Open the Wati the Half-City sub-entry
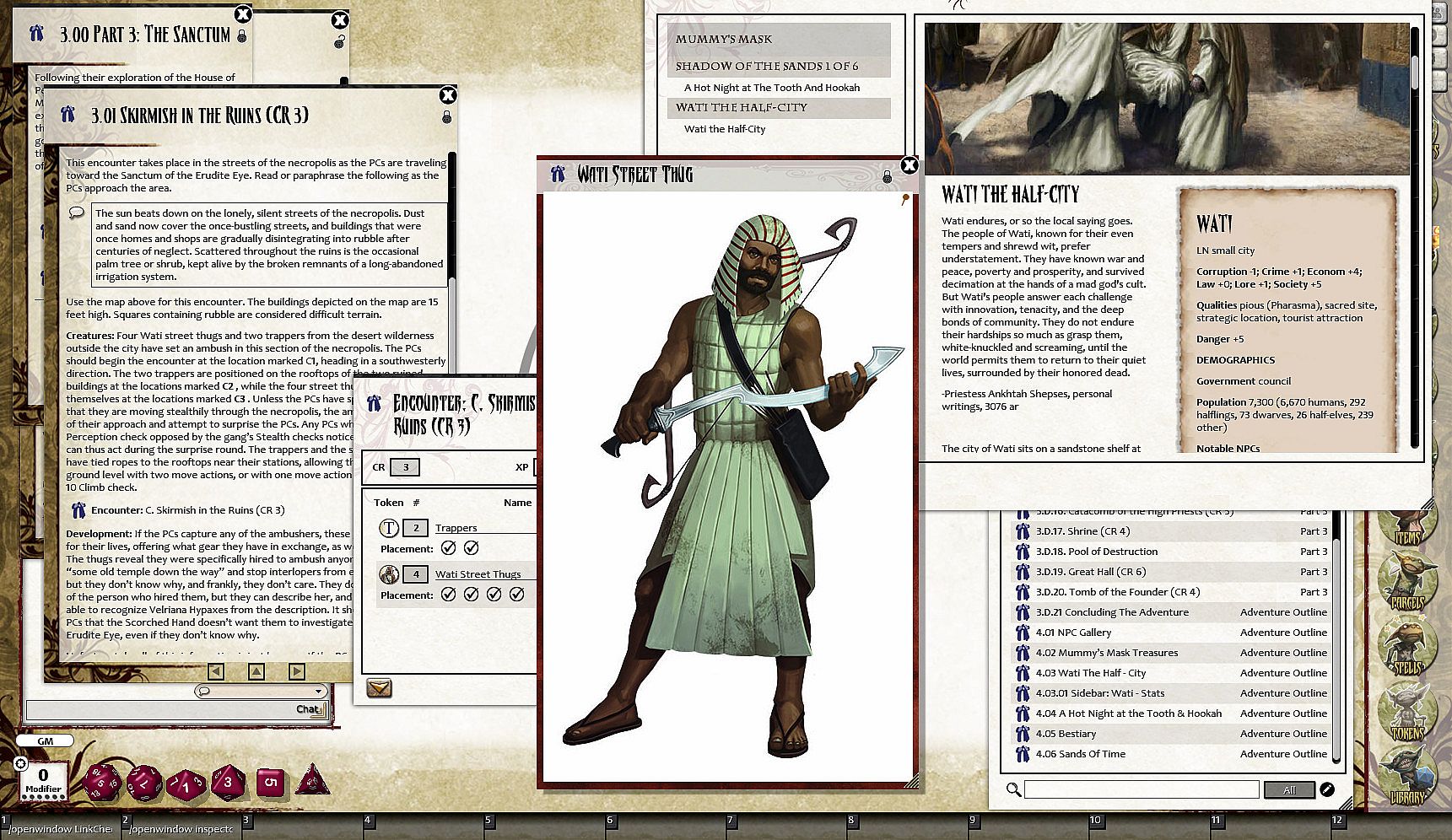Viewport: 1452px width, 840px height. [x=725, y=129]
